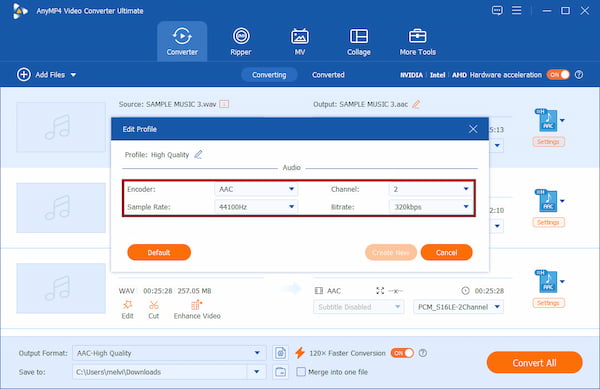Expand the Add Files dropdown arrow
The width and height of the screenshot is (600, 389).
pyautogui.click(x=73, y=75)
